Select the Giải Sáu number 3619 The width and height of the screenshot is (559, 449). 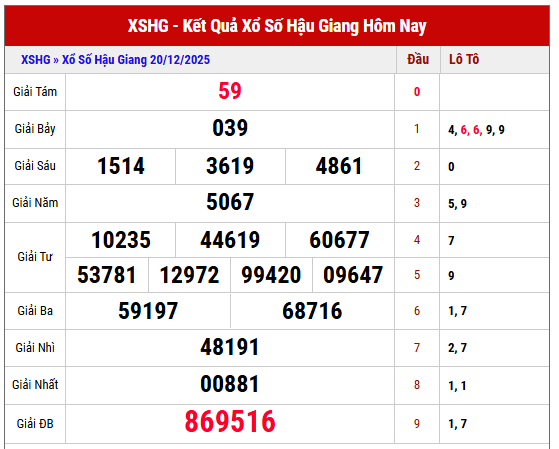[230, 166]
